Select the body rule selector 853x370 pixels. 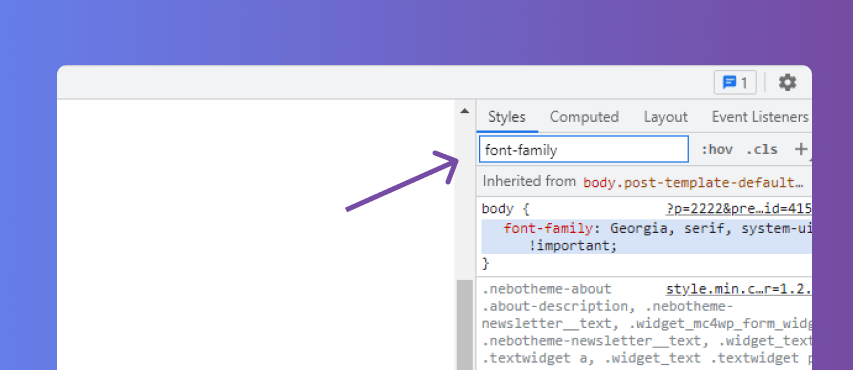tap(497, 209)
